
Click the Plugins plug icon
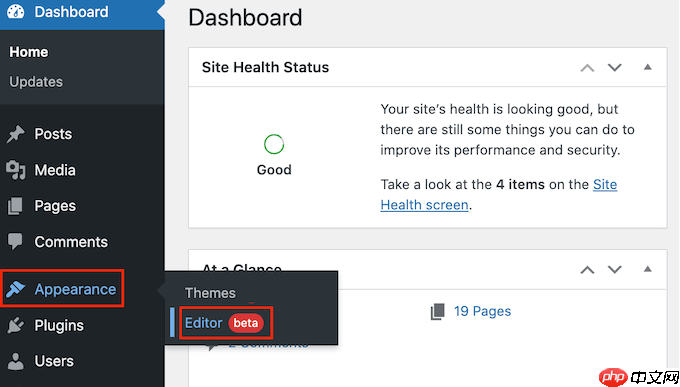[16, 325]
